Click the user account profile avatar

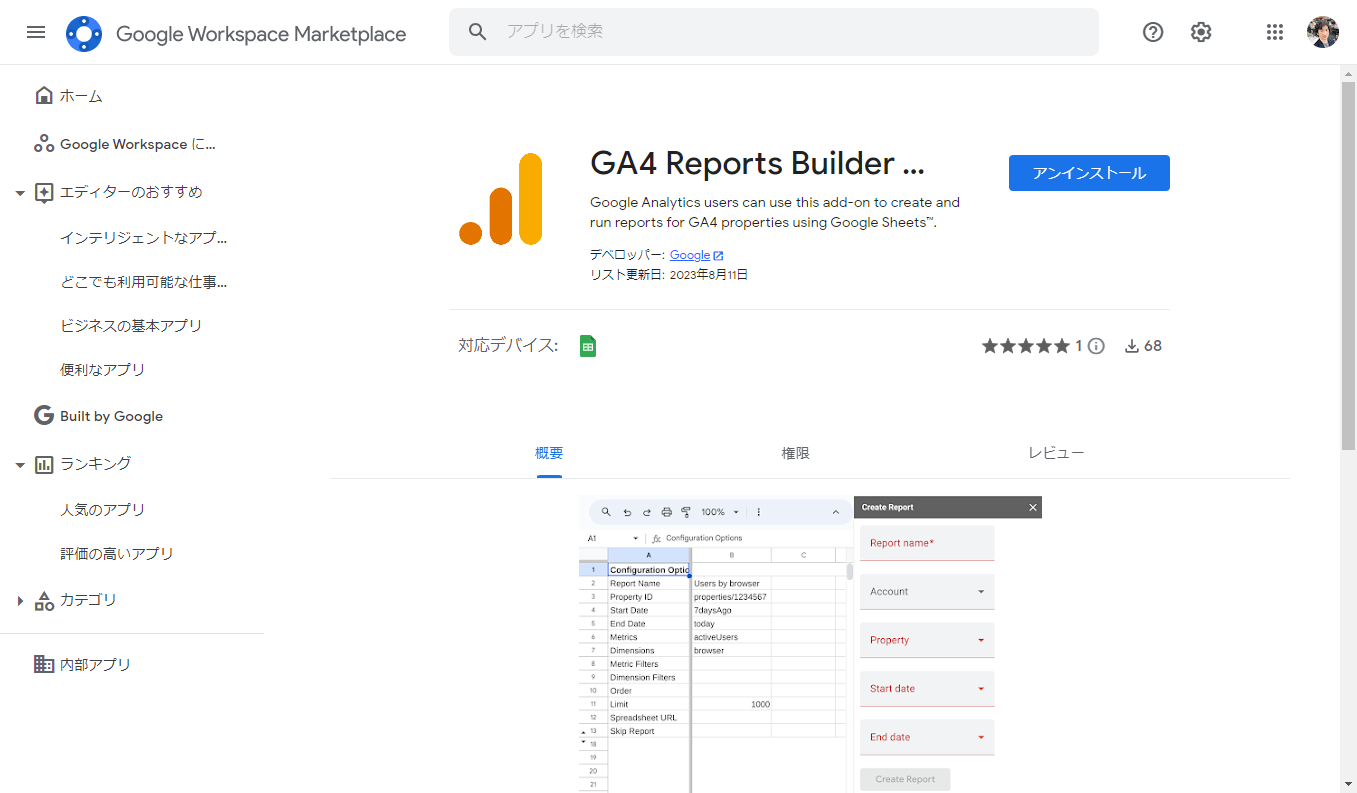pyautogui.click(x=1322, y=32)
